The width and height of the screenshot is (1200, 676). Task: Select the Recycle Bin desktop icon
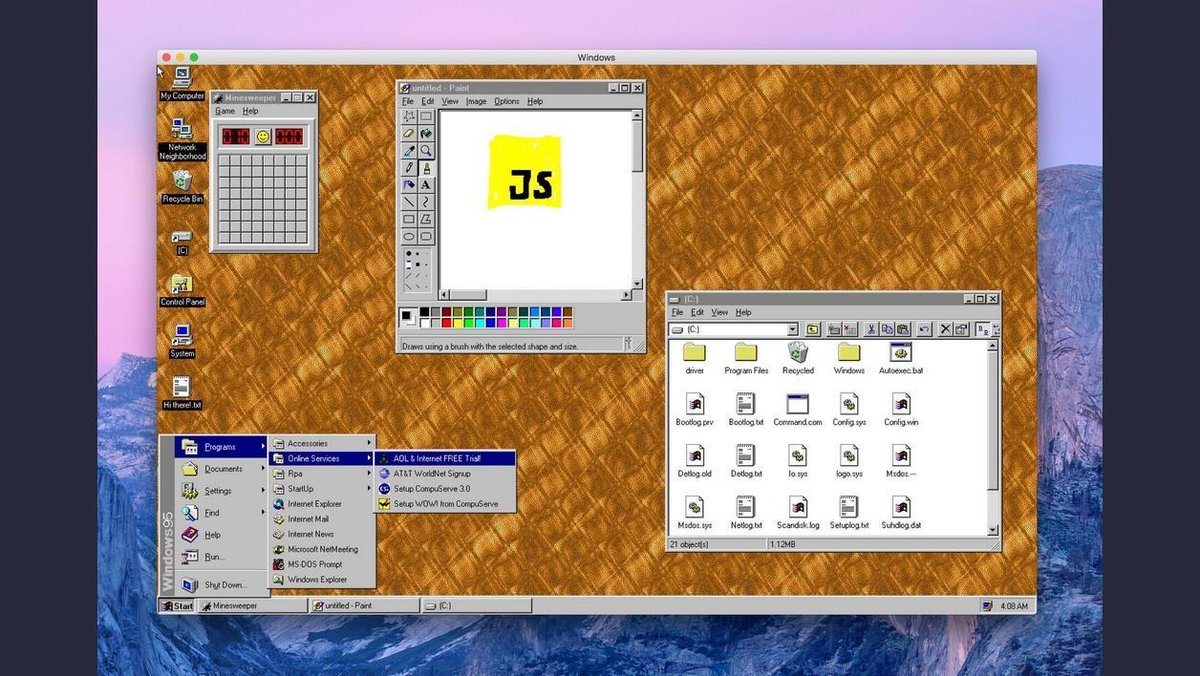point(182,187)
